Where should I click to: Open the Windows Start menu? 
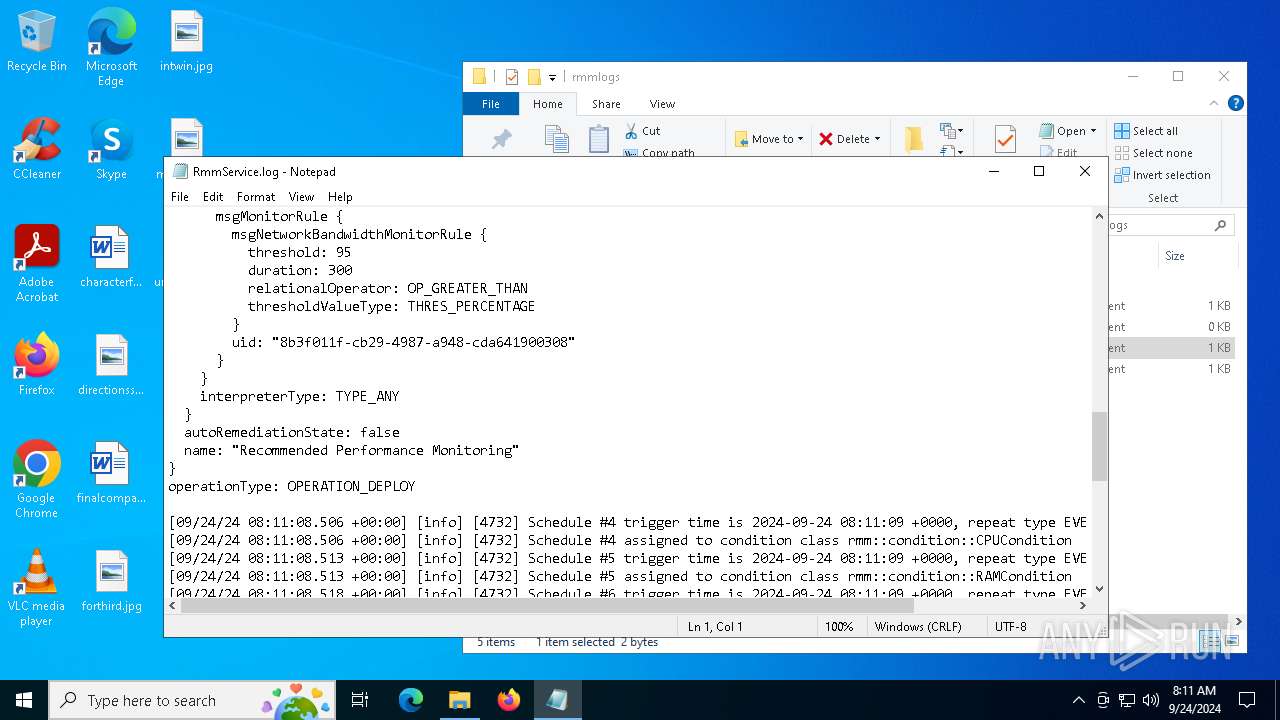[24, 700]
